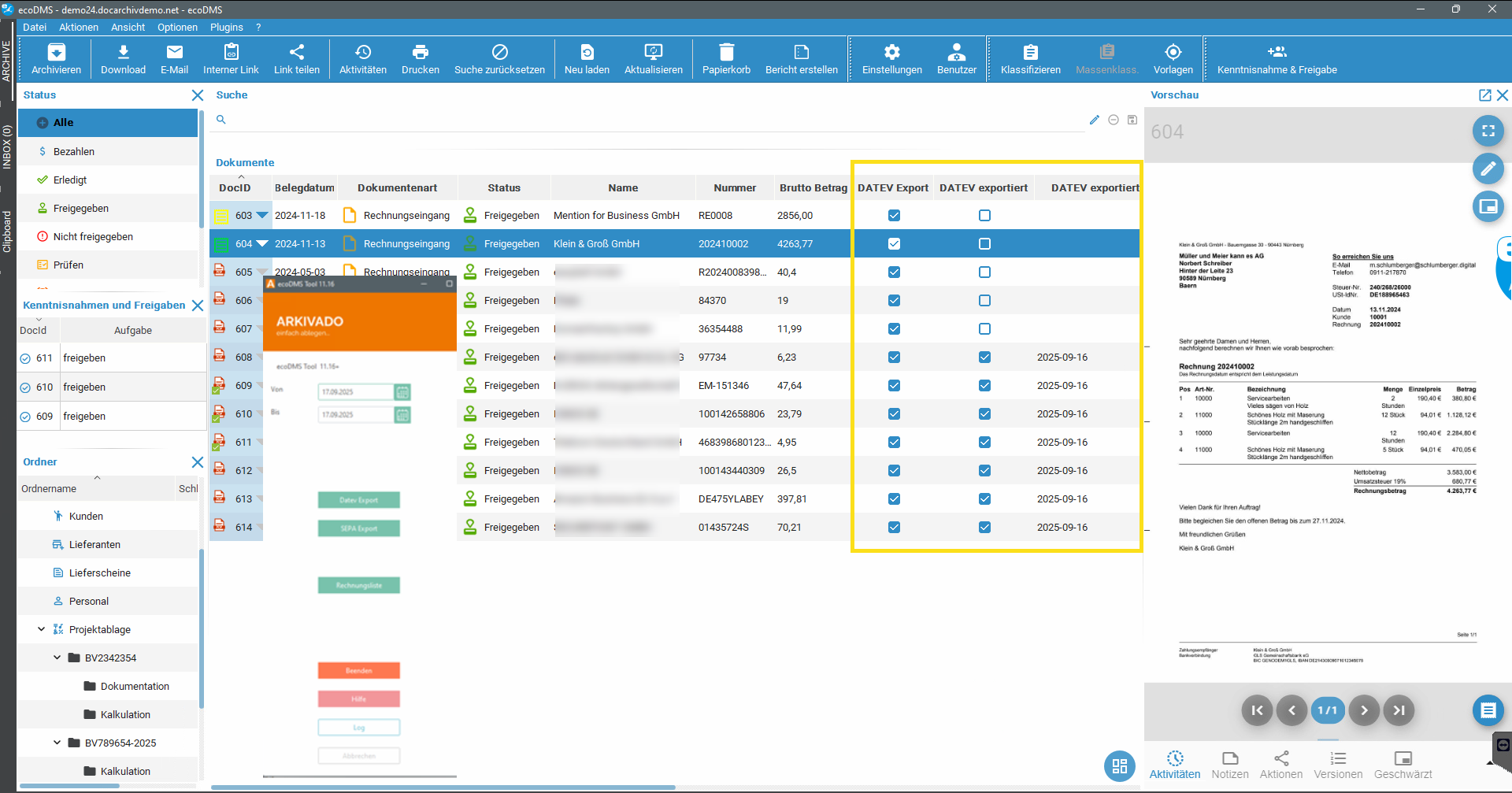This screenshot has width=1512, height=793.
Task: Open Einstellungen gear icon
Action: pos(891,53)
